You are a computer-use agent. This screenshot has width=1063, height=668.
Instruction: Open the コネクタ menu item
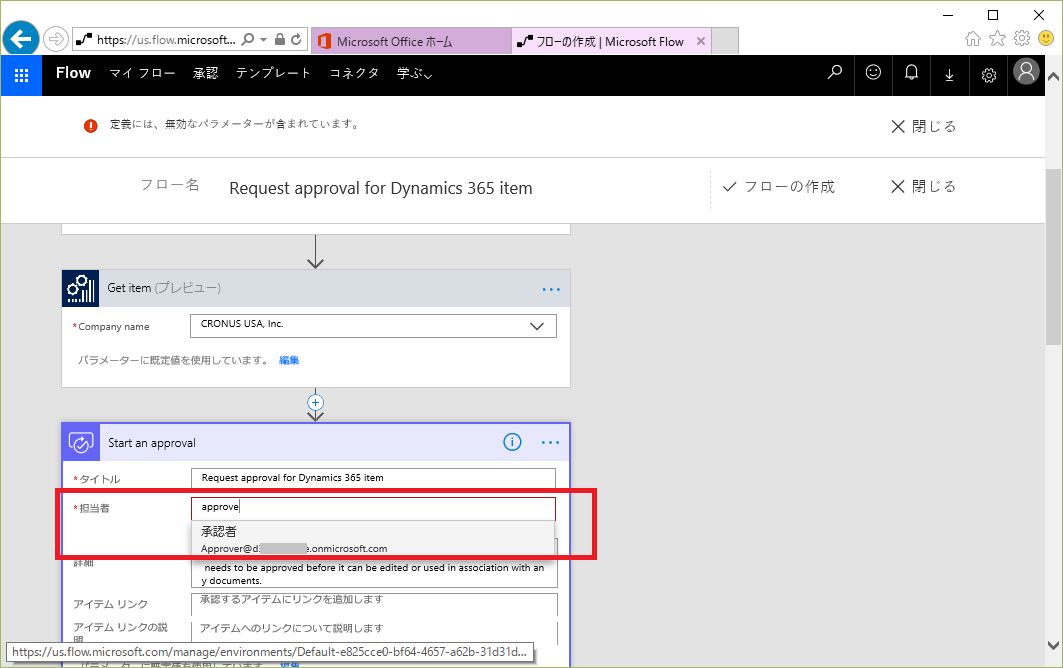[354, 73]
